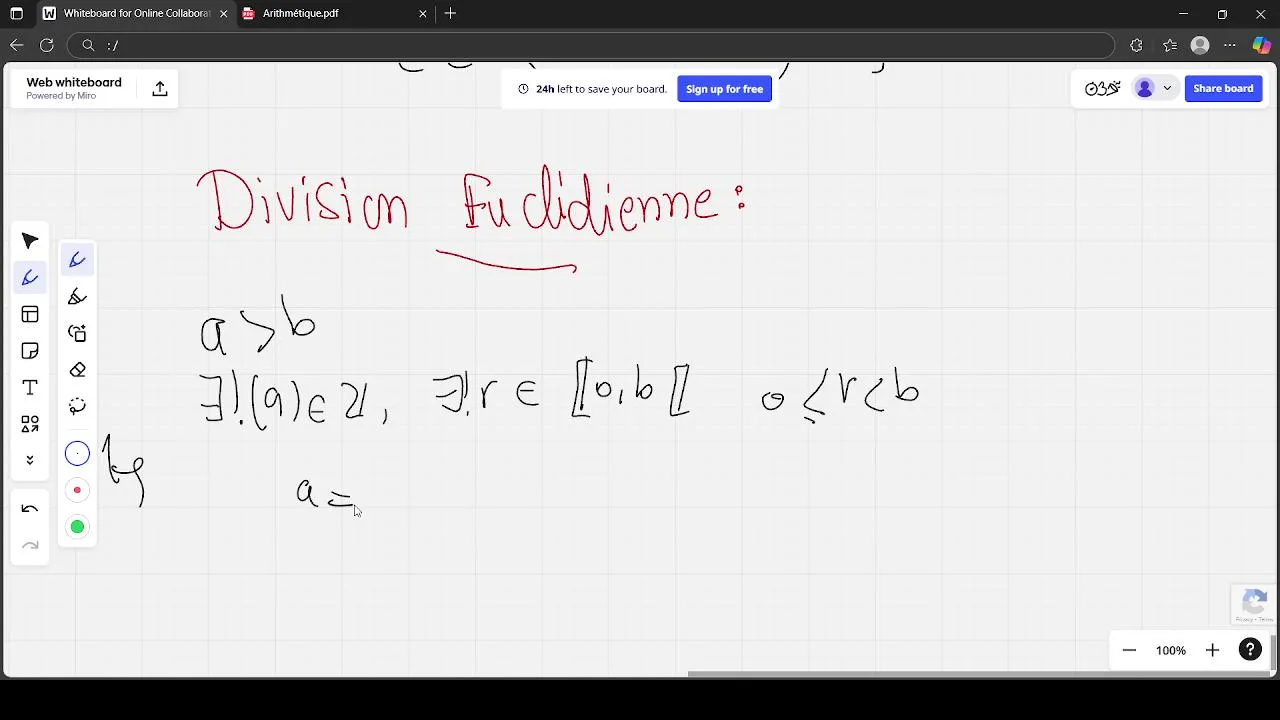Image resolution: width=1280 pixels, height=720 pixels.
Task: Pick the red pen color preset
Action: click(77, 490)
